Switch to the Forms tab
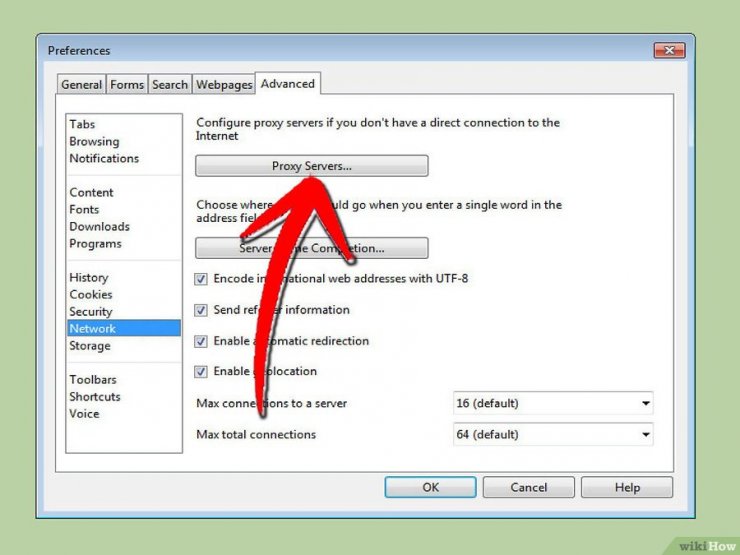This screenshot has width=740, height=555. (x=127, y=84)
